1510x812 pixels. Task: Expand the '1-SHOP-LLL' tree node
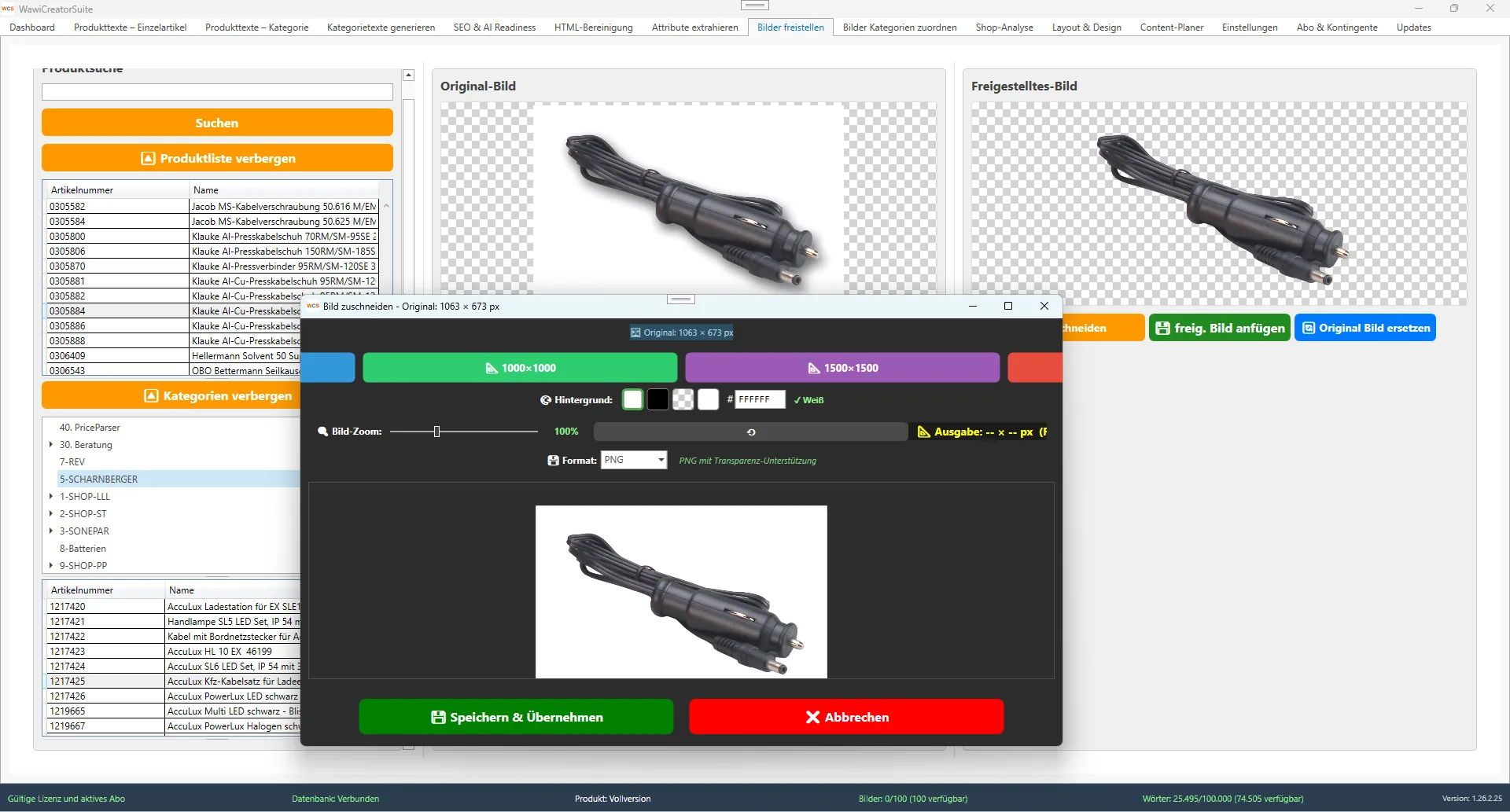(51, 497)
